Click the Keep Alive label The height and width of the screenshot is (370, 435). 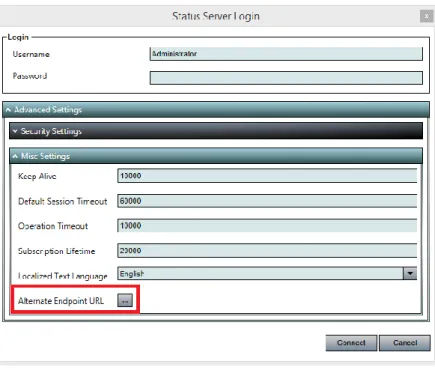point(37,176)
